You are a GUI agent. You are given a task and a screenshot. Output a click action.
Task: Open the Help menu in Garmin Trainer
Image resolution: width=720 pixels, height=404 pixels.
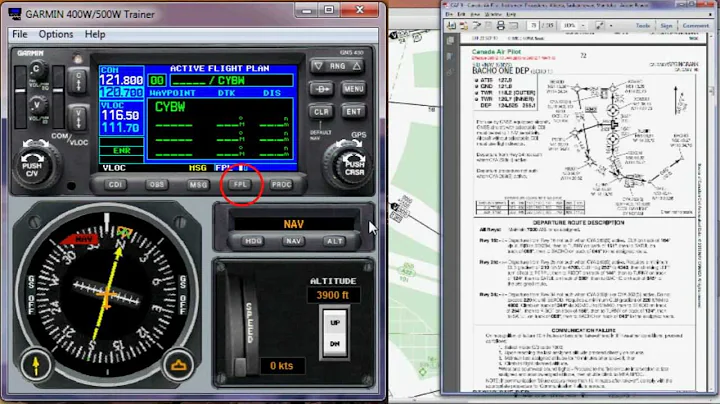click(95, 34)
